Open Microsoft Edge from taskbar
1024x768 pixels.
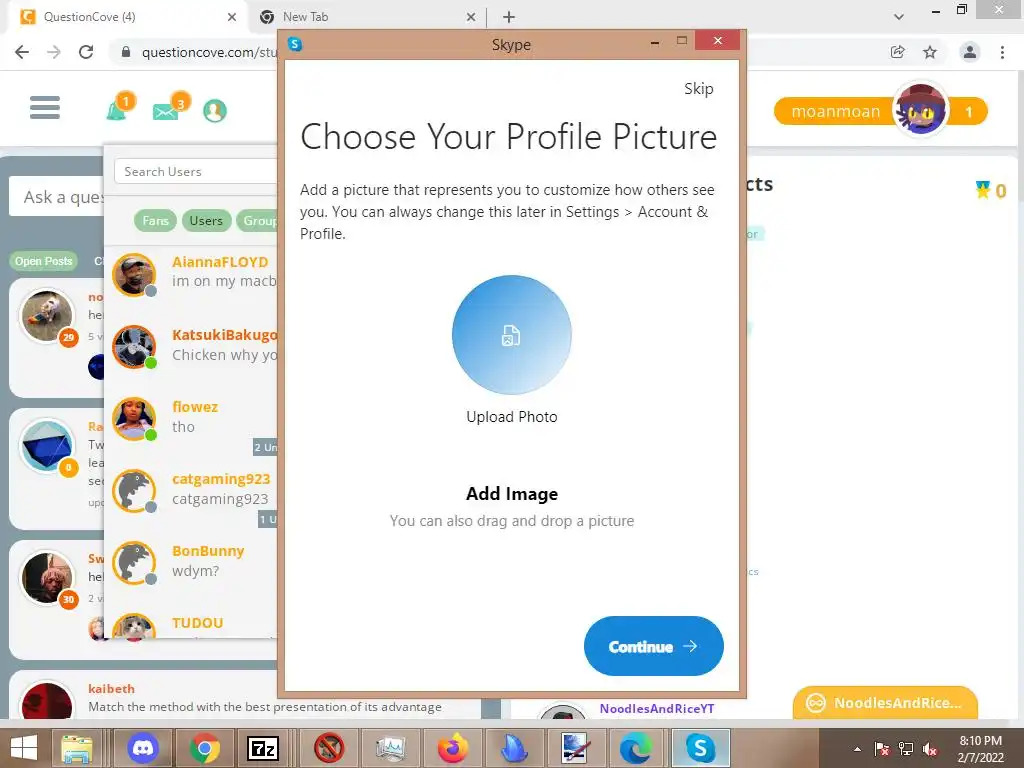pyautogui.click(x=636, y=748)
